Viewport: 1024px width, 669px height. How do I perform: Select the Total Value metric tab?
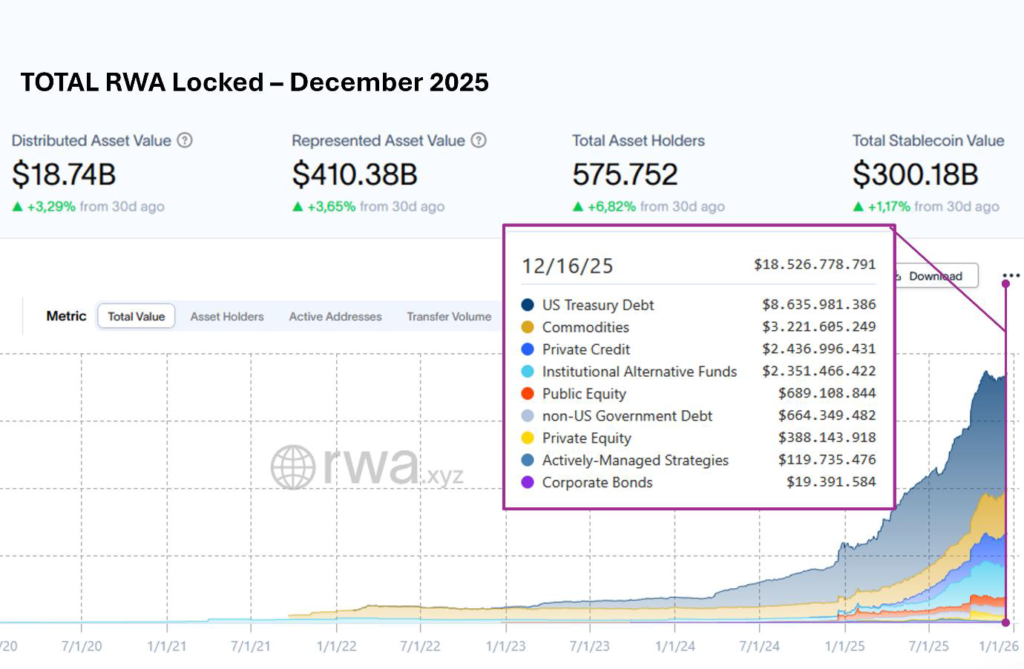(136, 316)
